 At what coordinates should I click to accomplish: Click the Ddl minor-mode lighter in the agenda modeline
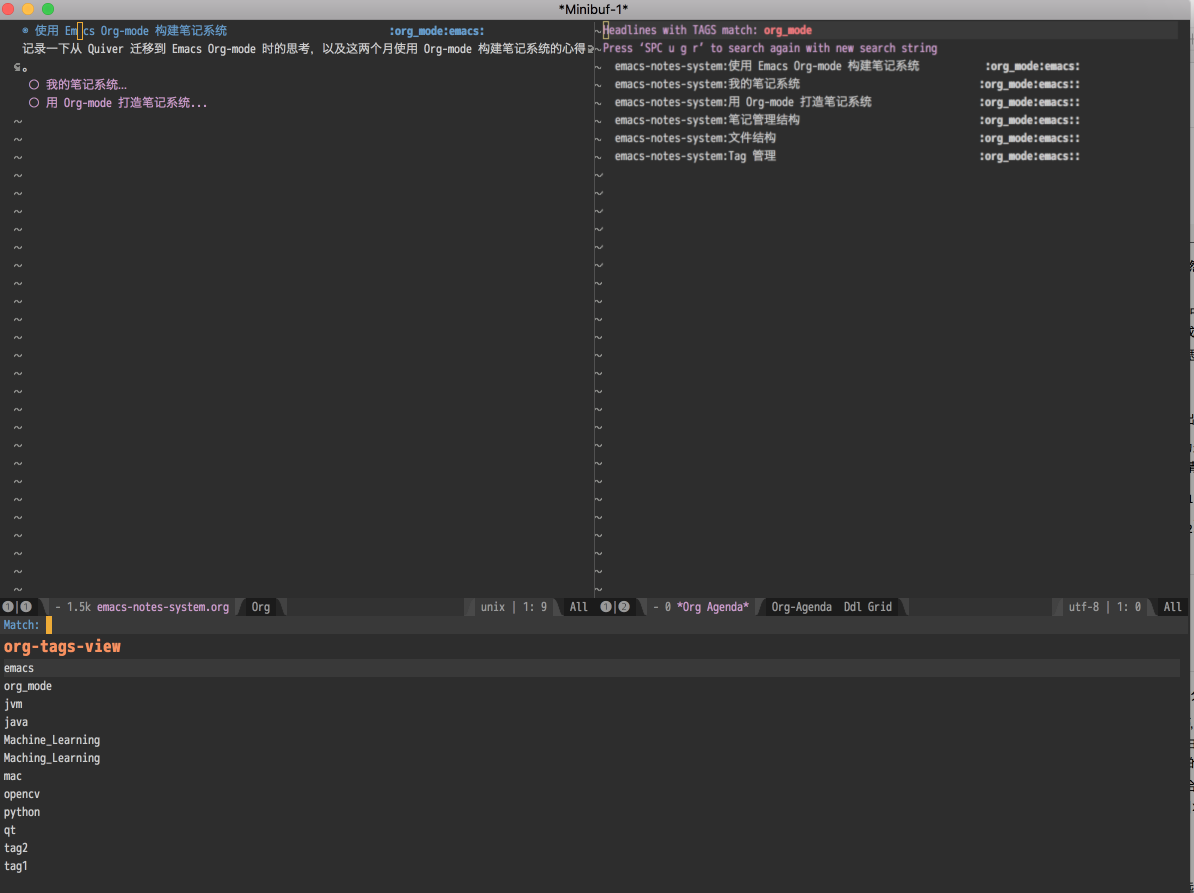pyautogui.click(x=851, y=606)
